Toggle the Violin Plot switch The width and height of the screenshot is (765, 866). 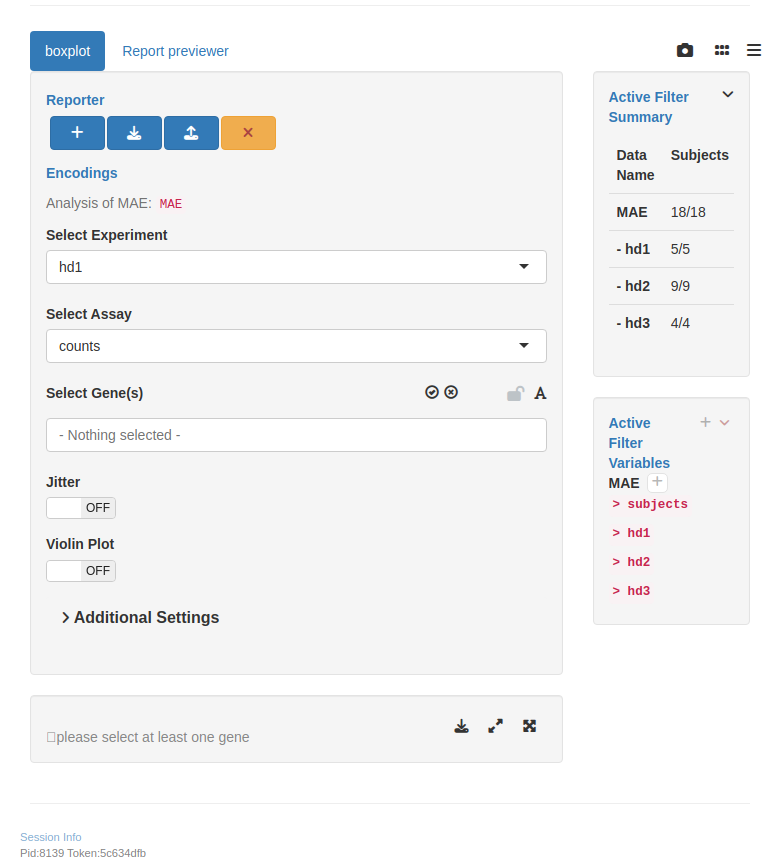[81, 571]
